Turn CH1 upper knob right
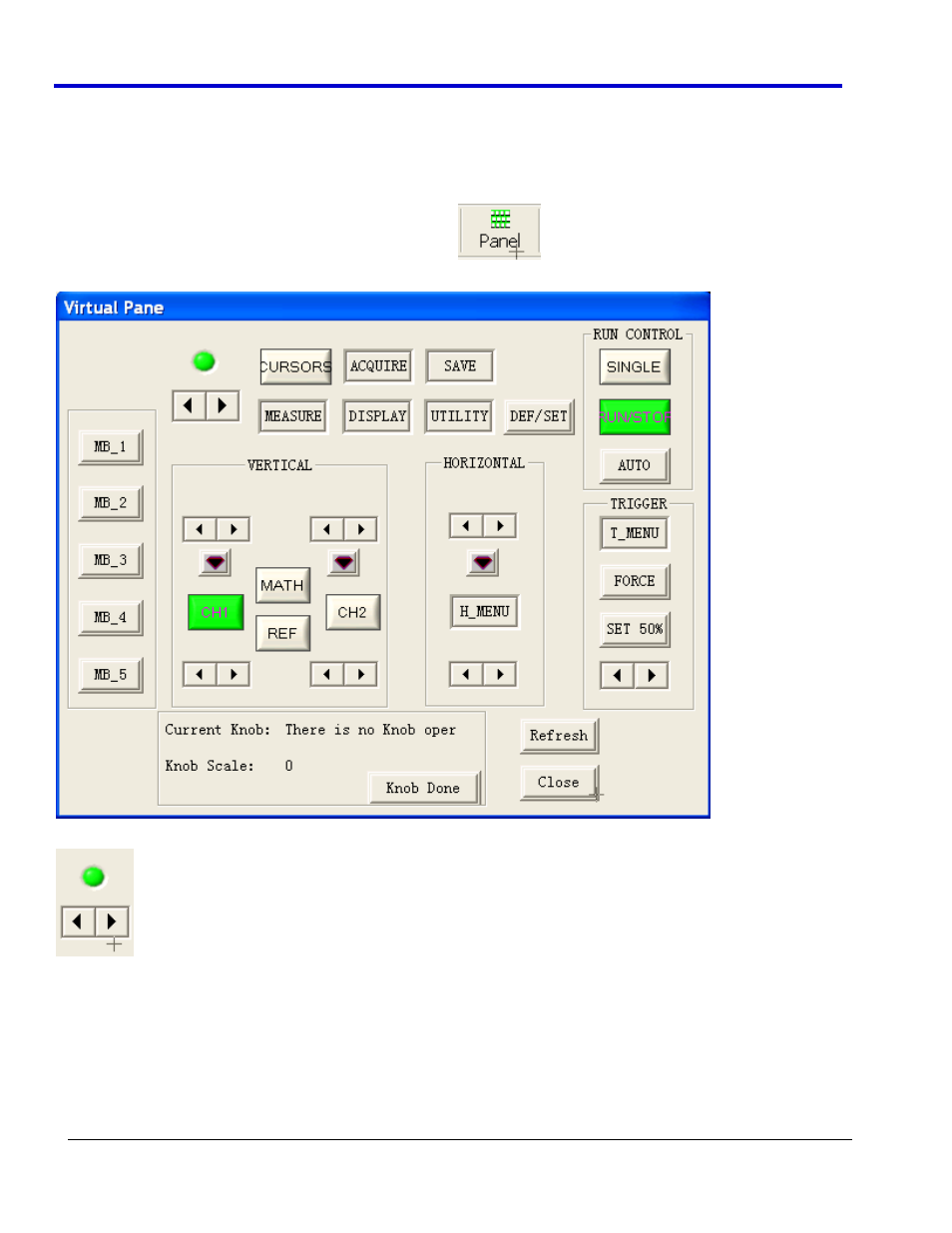 (234, 529)
